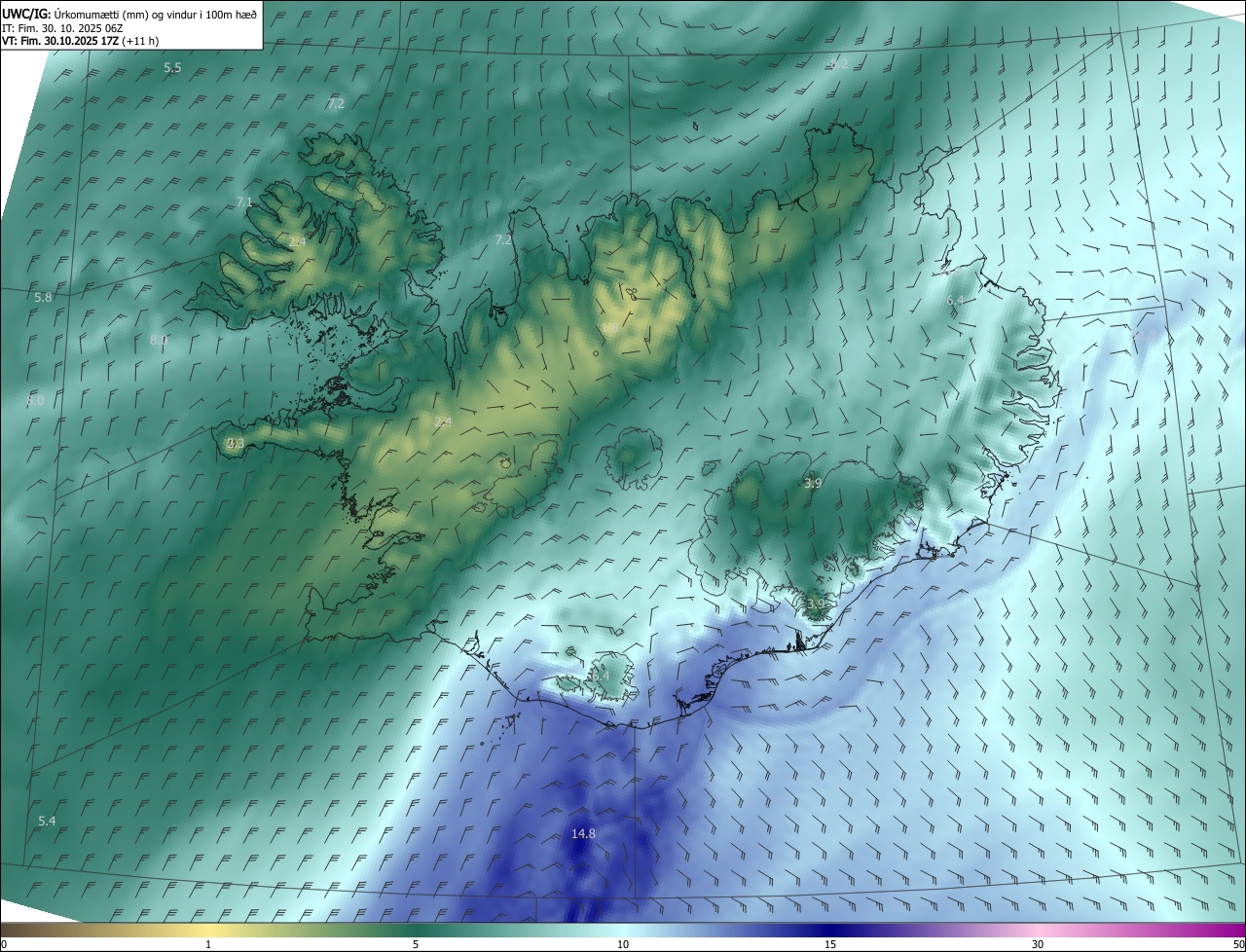Click the 5.4 value label on the map

pos(47,821)
